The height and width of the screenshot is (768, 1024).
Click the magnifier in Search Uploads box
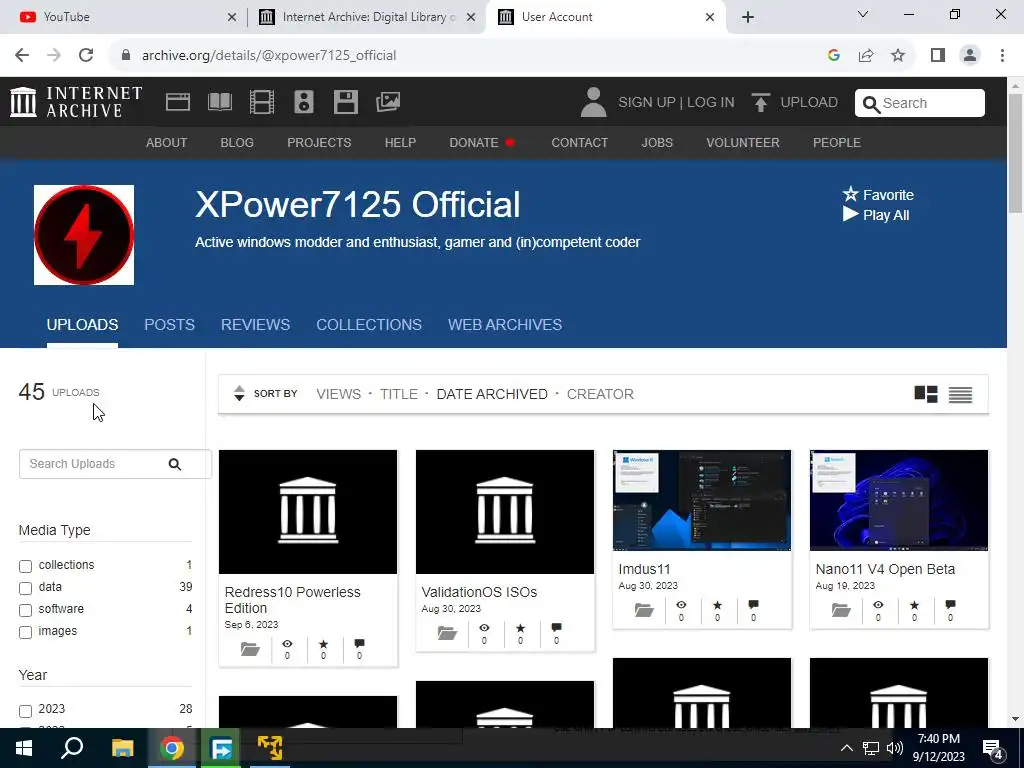pyautogui.click(x=174, y=464)
